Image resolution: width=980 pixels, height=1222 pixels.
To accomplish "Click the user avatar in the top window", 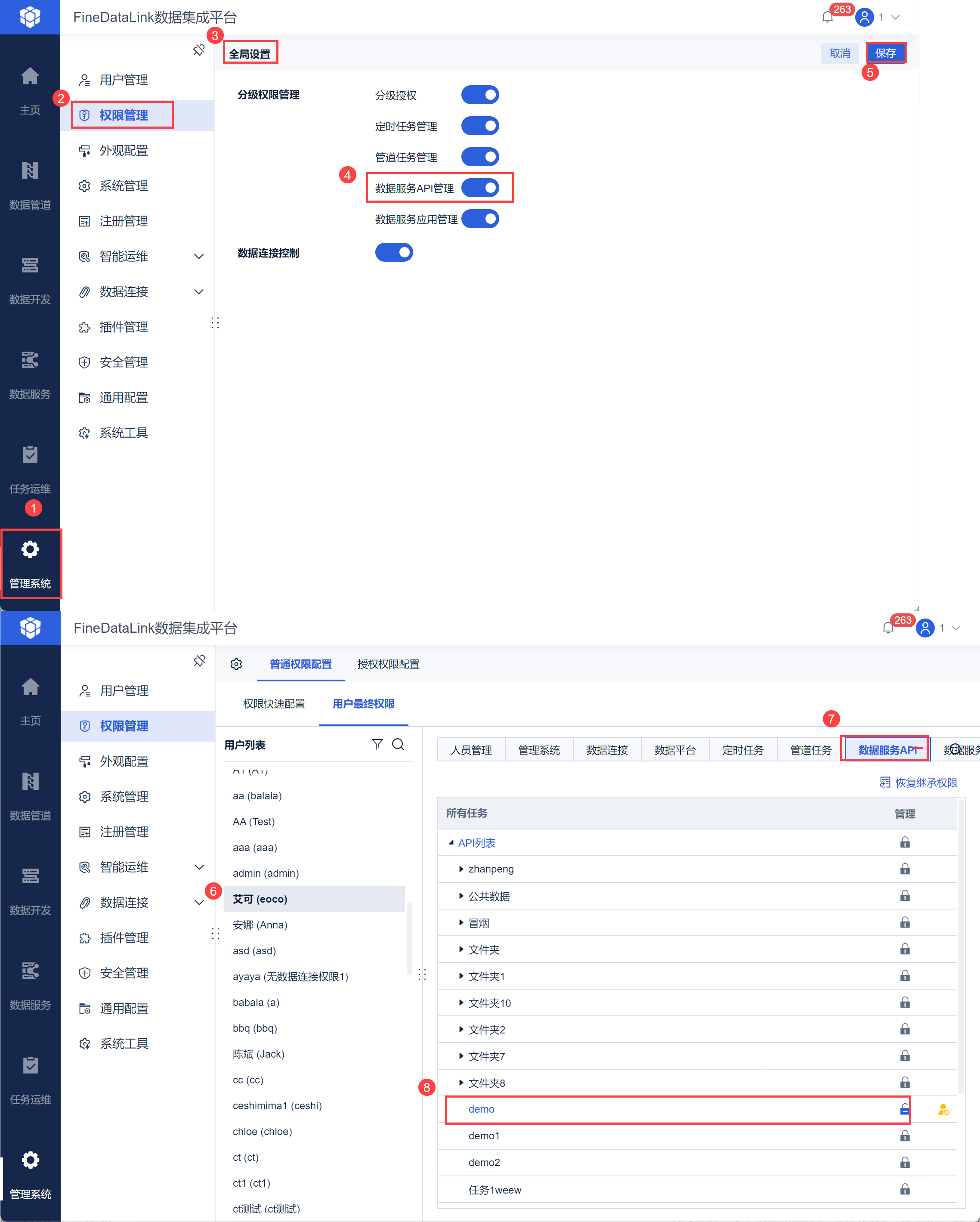I will click(x=864, y=17).
